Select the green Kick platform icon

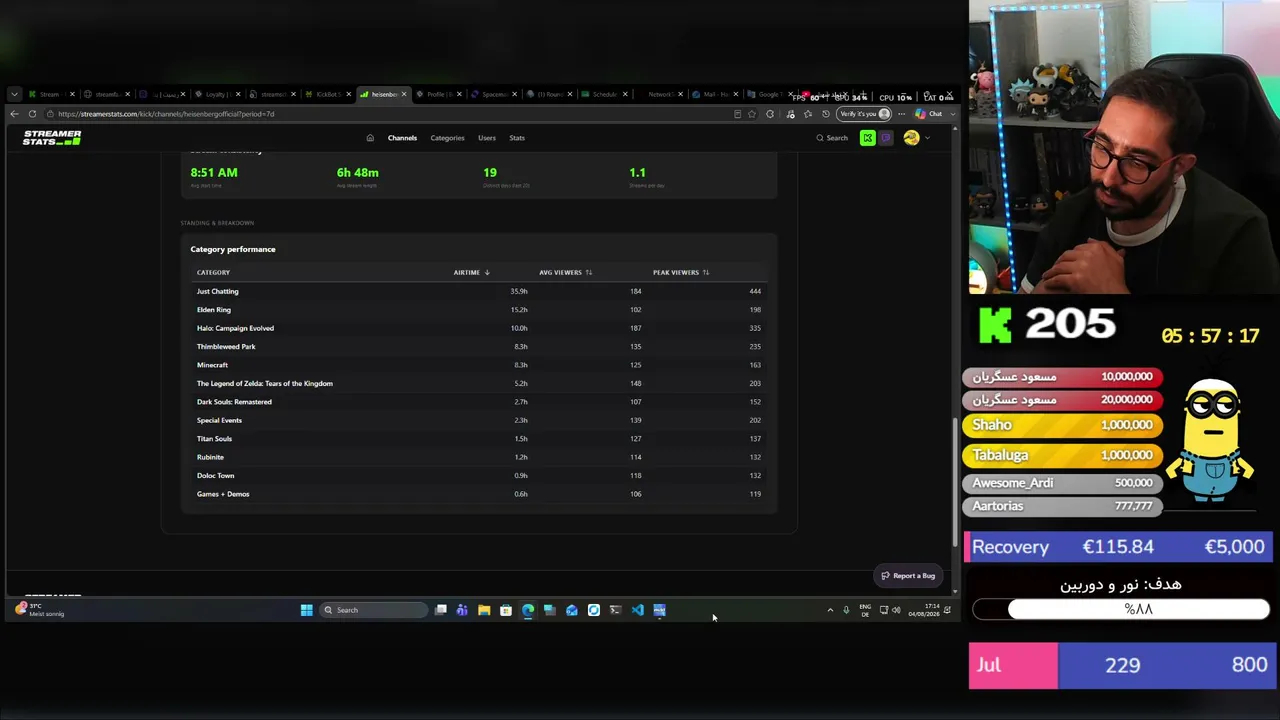(867, 138)
